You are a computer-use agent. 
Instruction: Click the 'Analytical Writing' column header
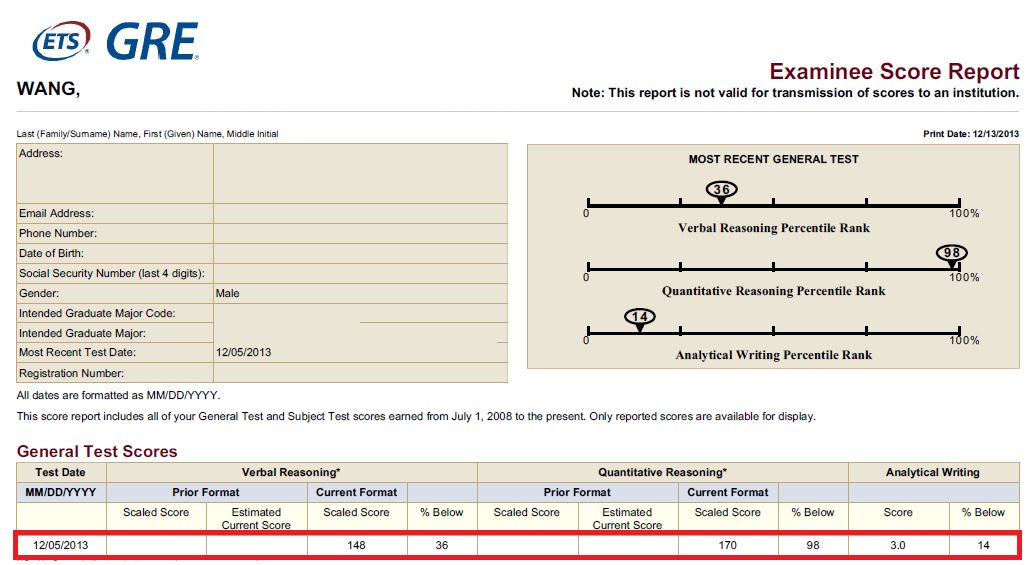(x=933, y=472)
